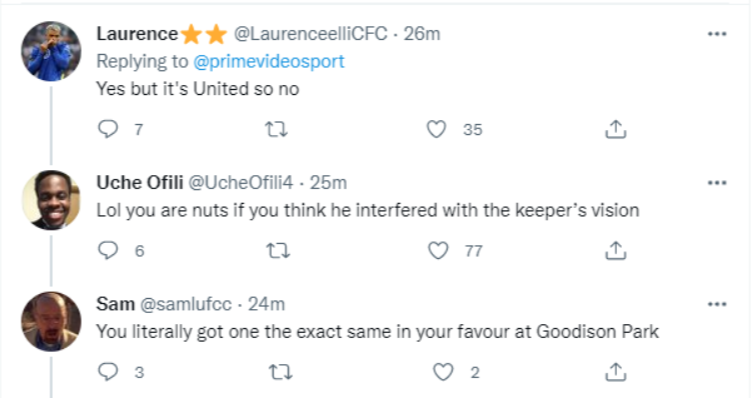The height and width of the screenshot is (398, 755).
Task: Reply to Sam's Goodison Park tweet
Action: point(108,372)
